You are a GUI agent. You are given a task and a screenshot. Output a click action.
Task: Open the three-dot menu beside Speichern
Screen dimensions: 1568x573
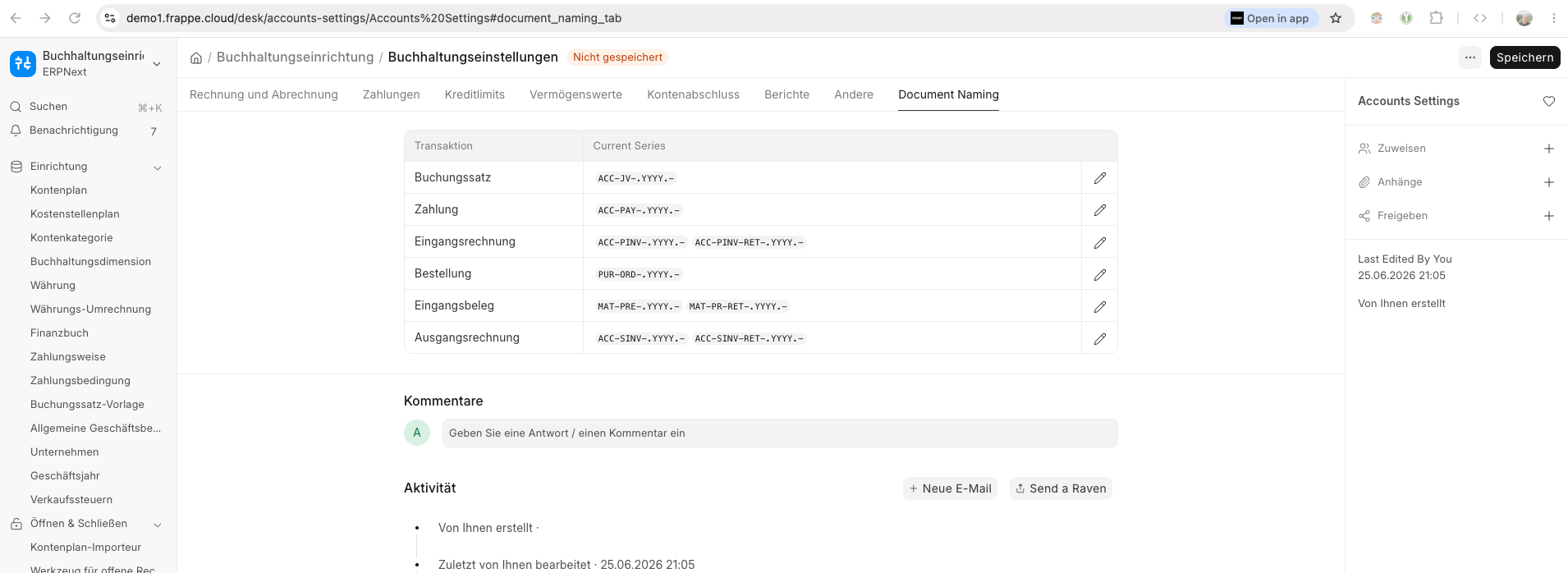[x=1470, y=57]
